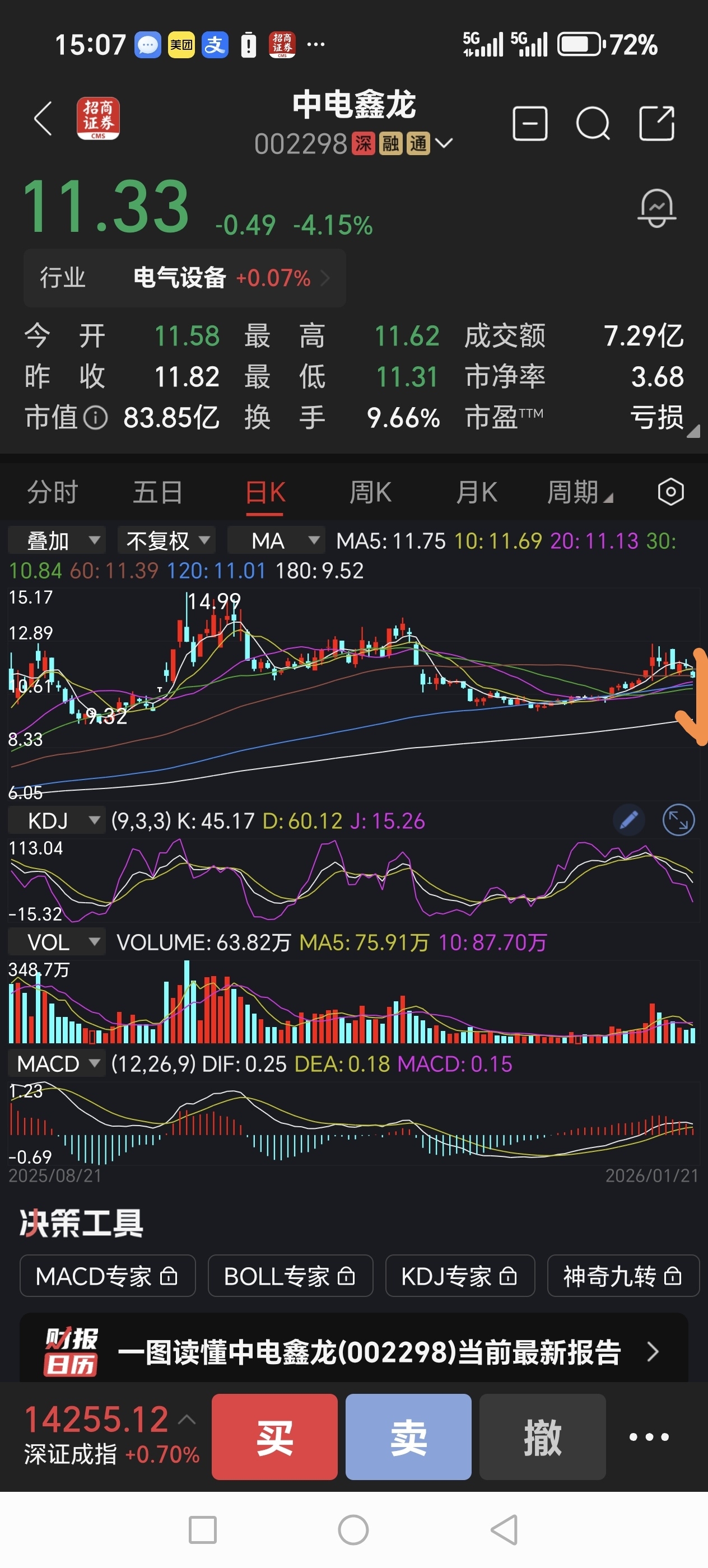Tap the 11.33 current price

[106, 207]
